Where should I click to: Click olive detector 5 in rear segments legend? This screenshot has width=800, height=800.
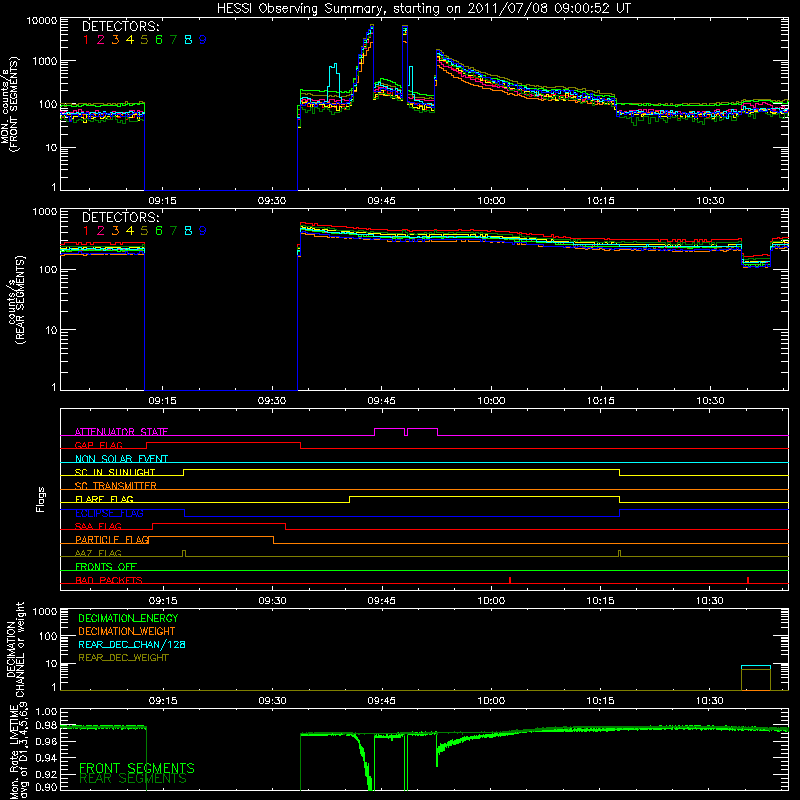pyautogui.click(x=144, y=231)
